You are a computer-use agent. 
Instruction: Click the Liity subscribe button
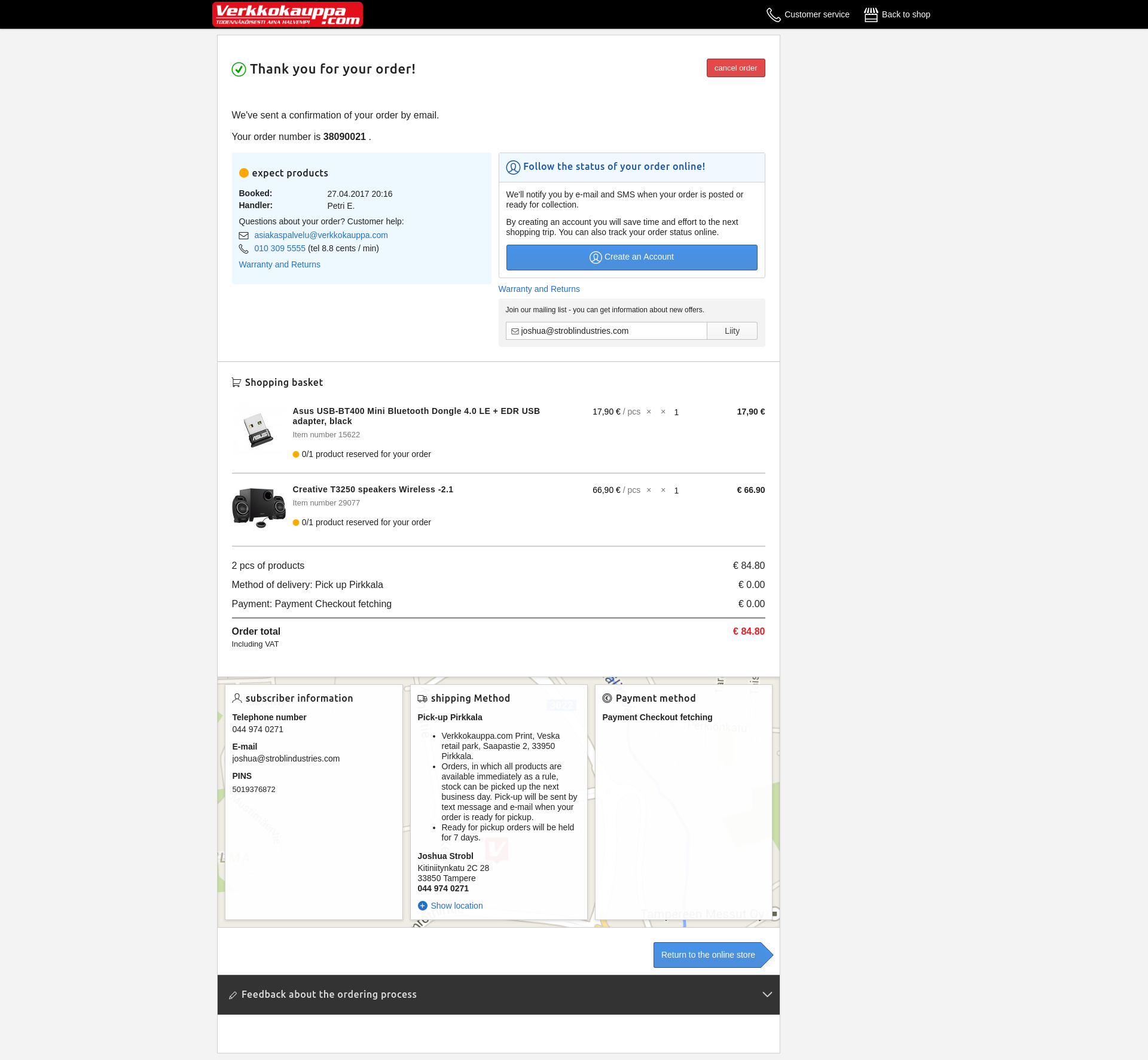[732, 331]
